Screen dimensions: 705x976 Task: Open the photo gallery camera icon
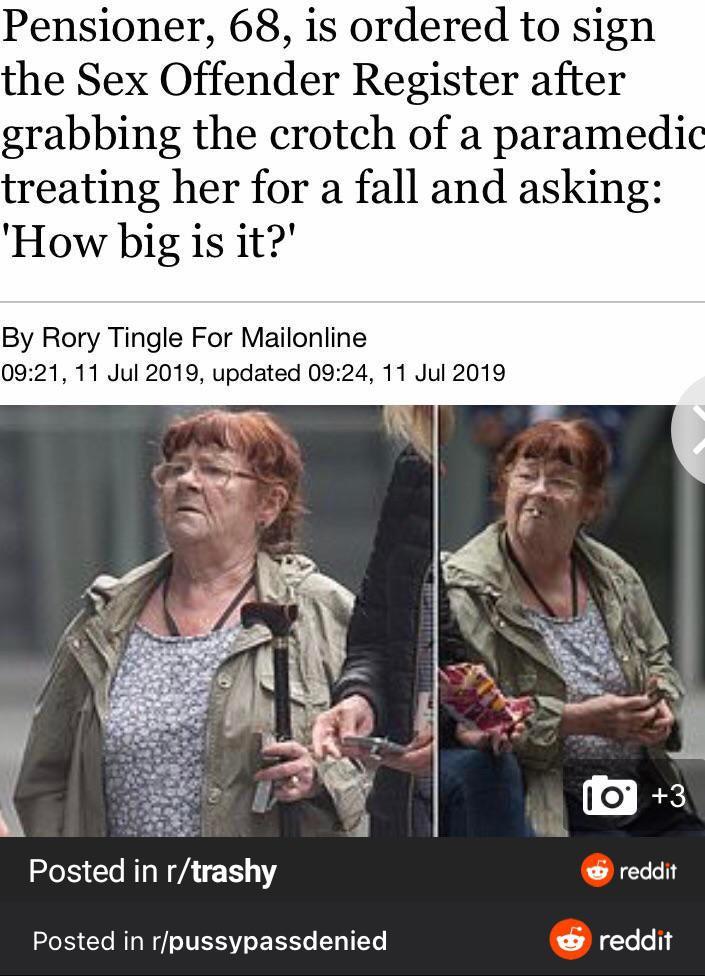click(609, 795)
